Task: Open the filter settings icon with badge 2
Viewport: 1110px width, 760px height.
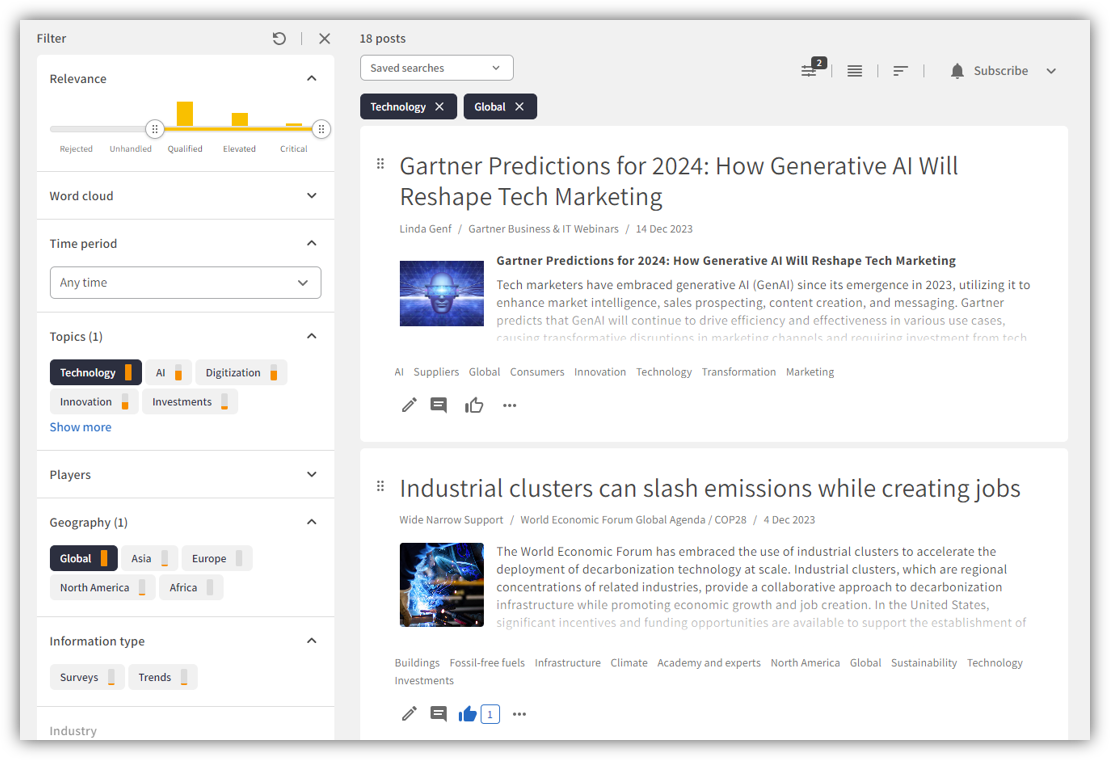Action: (x=810, y=70)
